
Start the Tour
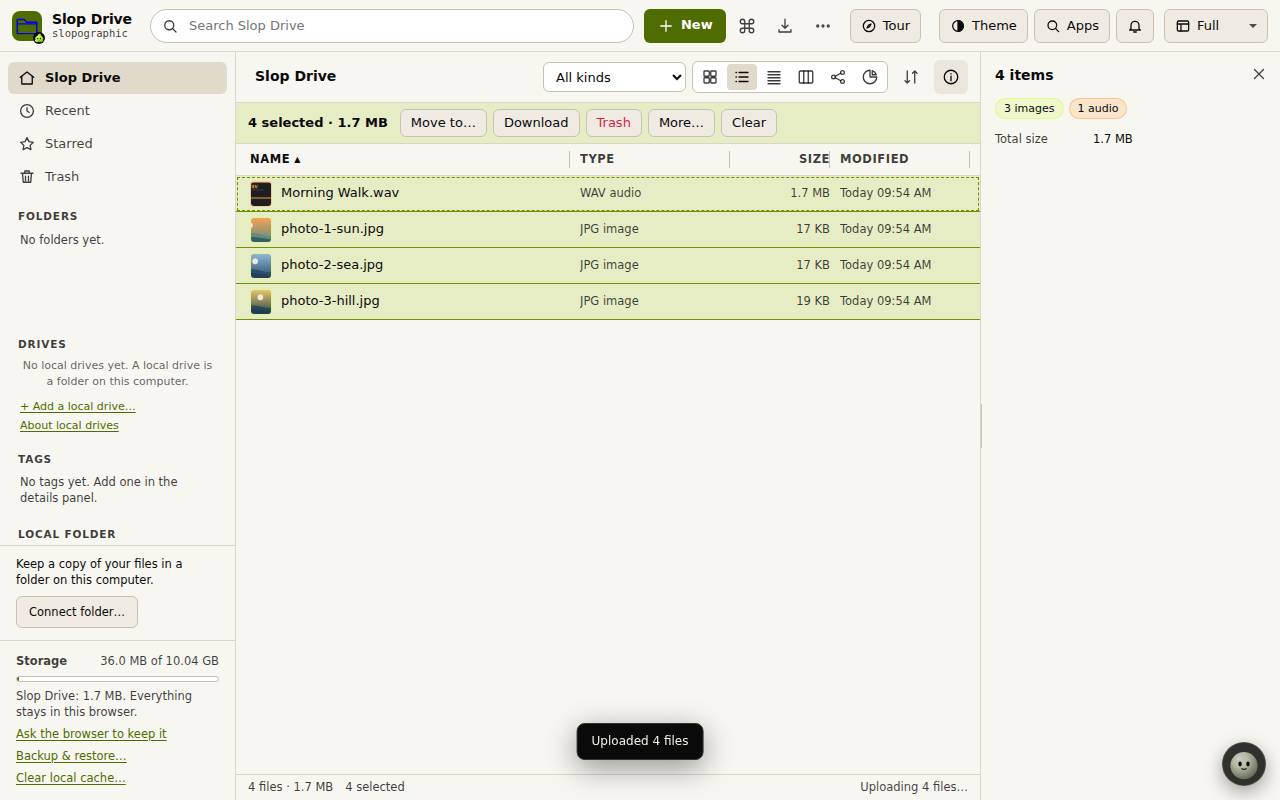(x=885, y=26)
